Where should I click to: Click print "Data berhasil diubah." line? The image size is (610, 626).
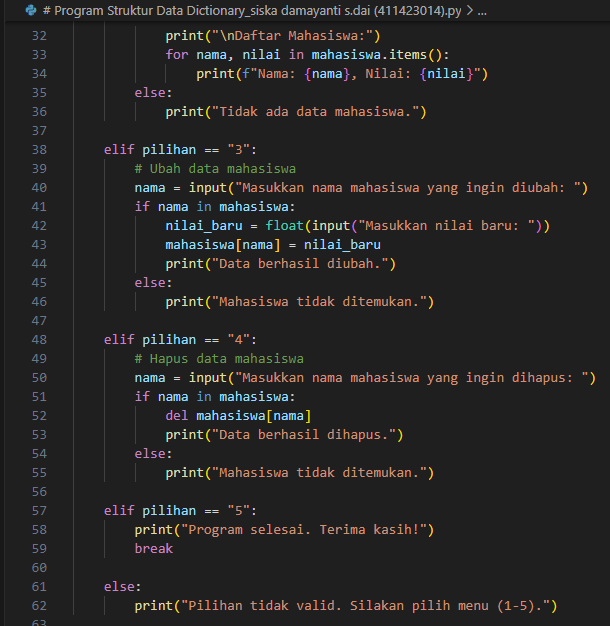click(x=281, y=264)
